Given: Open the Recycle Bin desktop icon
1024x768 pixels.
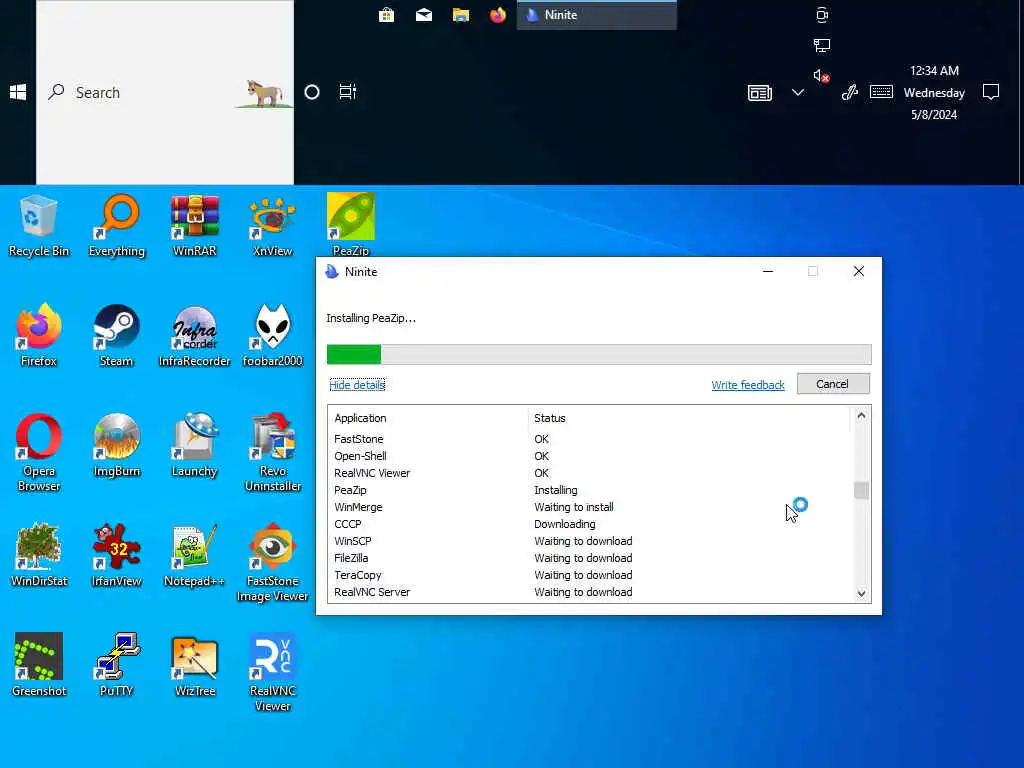Looking at the screenshot, I should [39, 225].
